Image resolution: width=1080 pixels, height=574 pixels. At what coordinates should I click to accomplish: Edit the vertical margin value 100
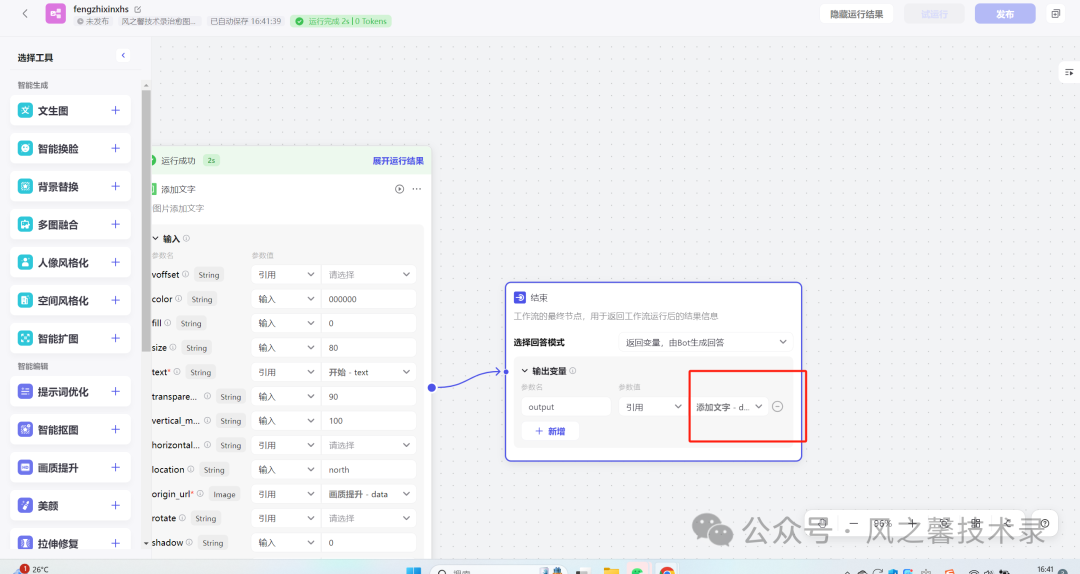click(368, 421)
